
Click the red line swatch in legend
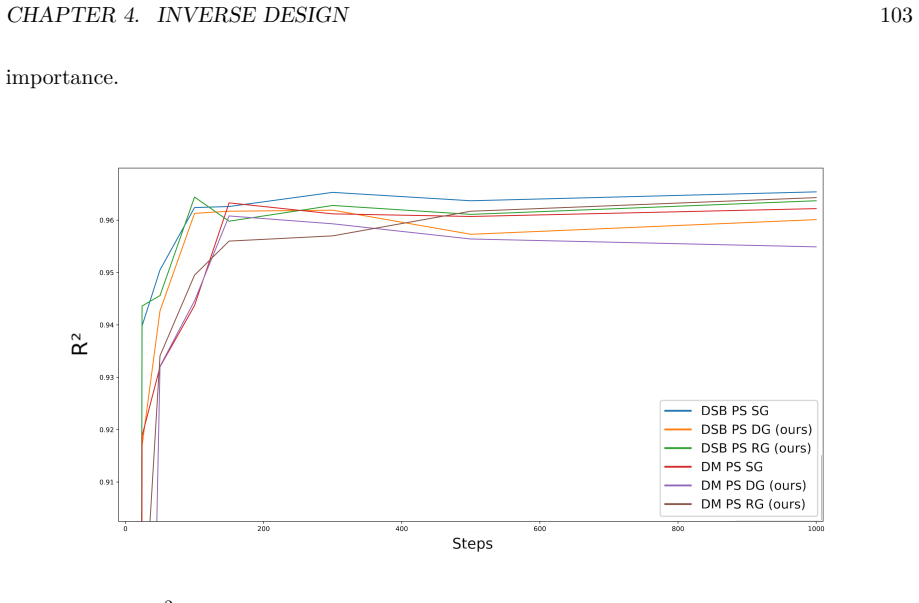click(x=678, y=467)
